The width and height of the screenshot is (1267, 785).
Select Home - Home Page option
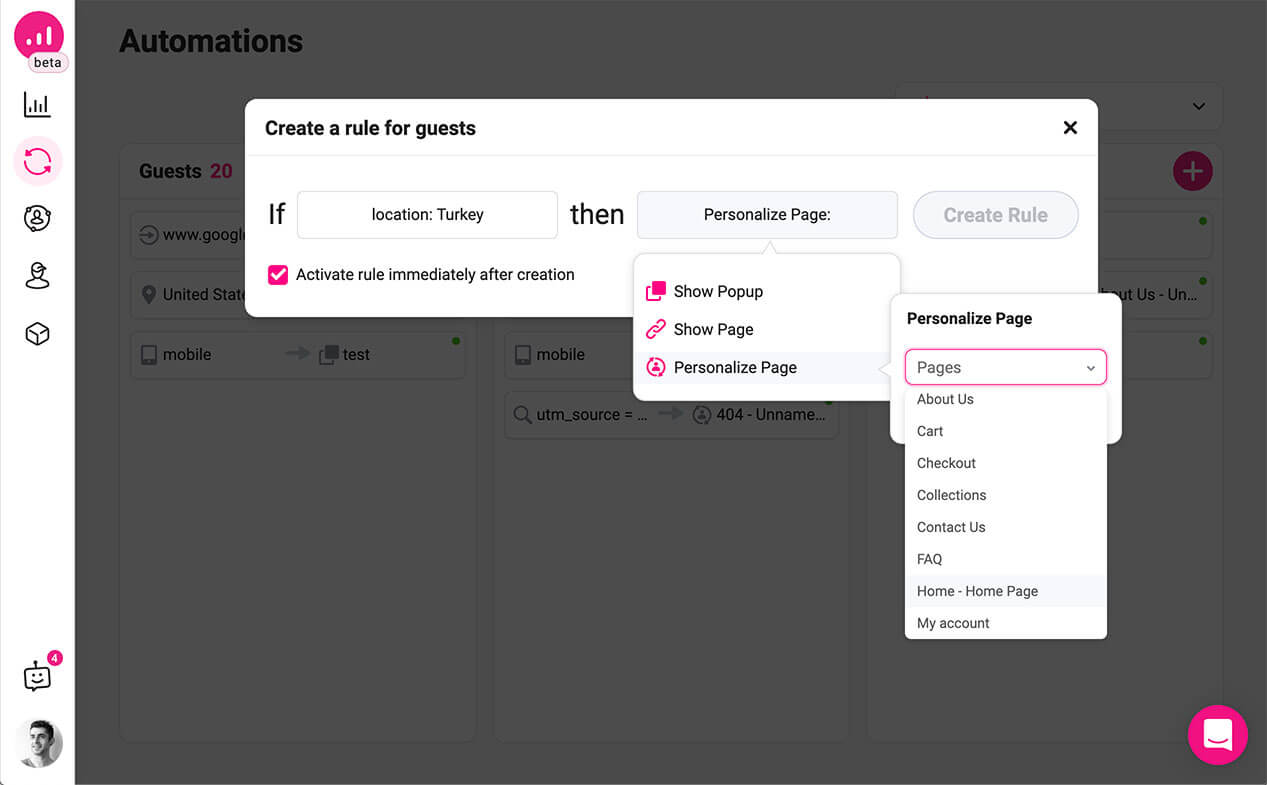[x=1006, y=591]
